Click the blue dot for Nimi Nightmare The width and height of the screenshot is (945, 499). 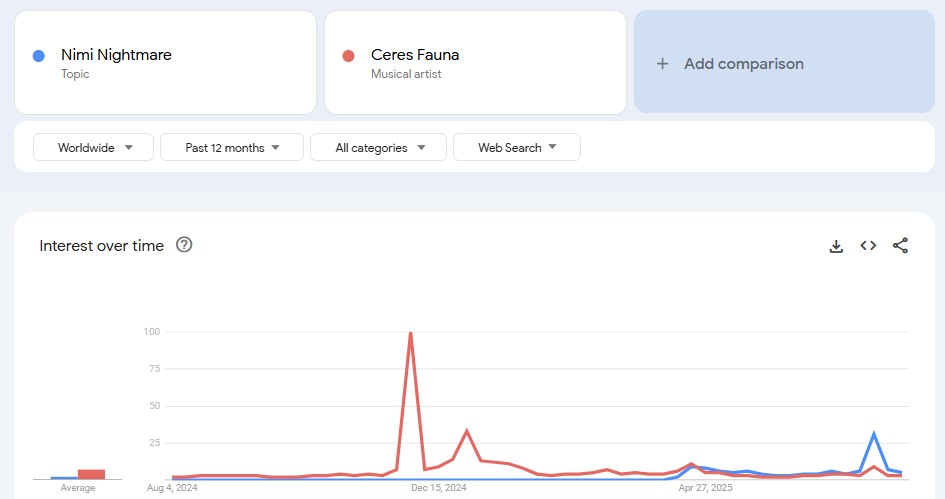click(x=39, y=56)
